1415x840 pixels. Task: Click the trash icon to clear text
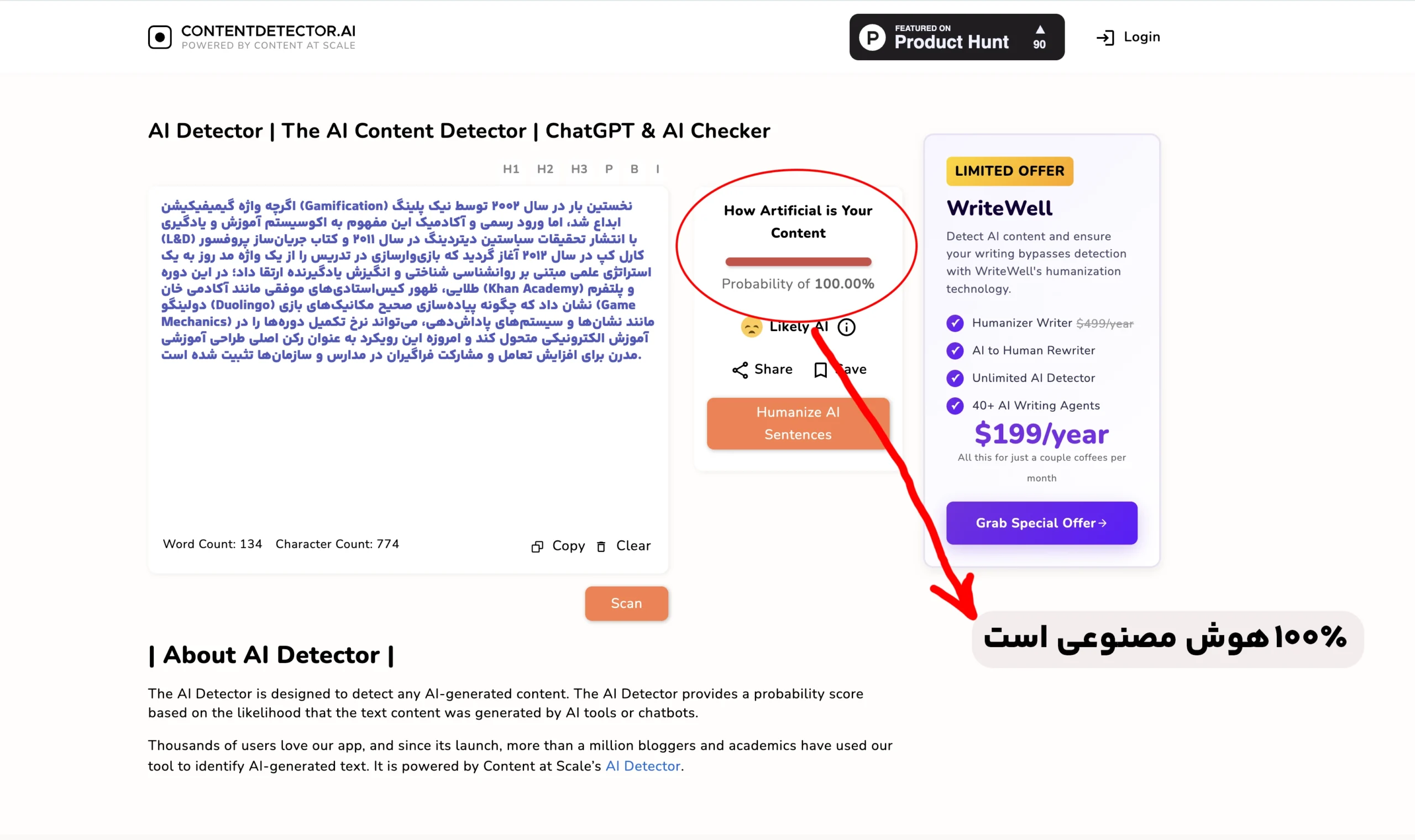601,545
